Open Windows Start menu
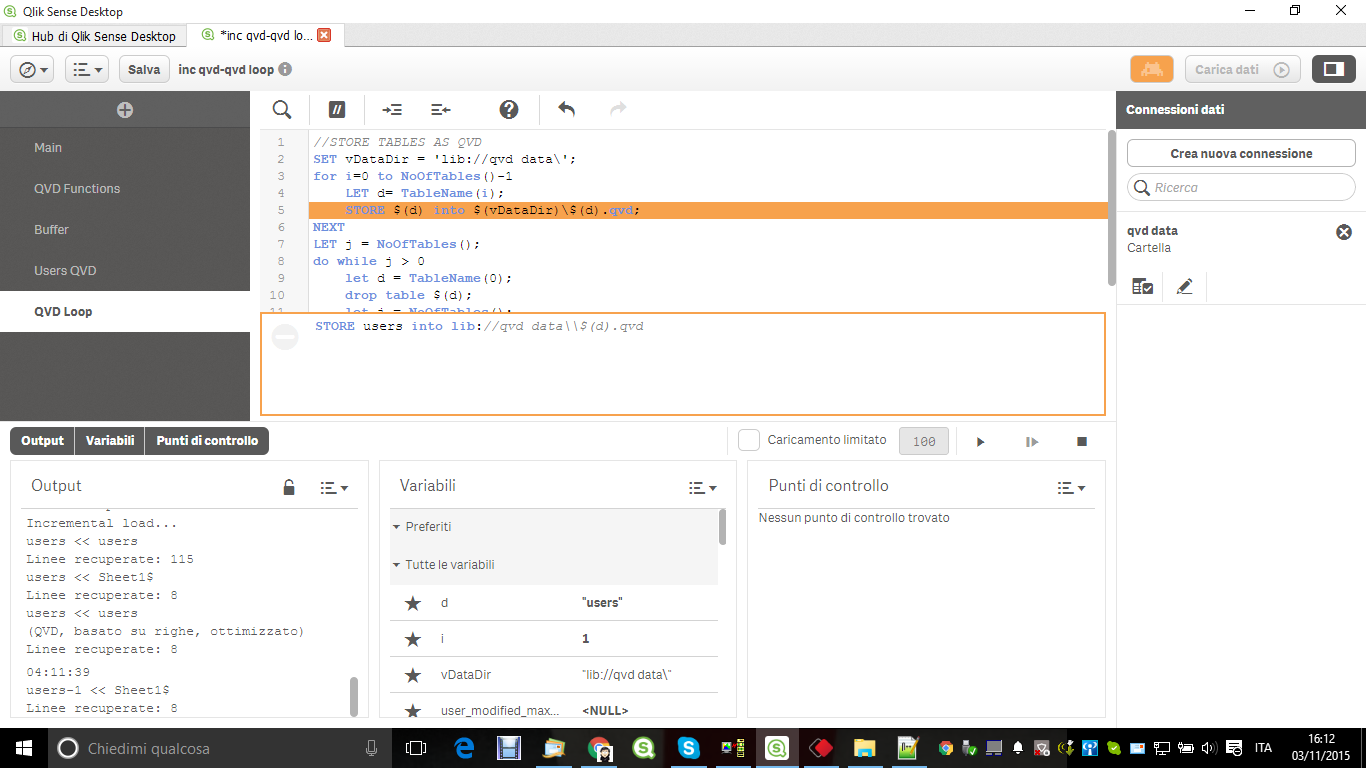 pyautogui.click(x=24, y=747)
